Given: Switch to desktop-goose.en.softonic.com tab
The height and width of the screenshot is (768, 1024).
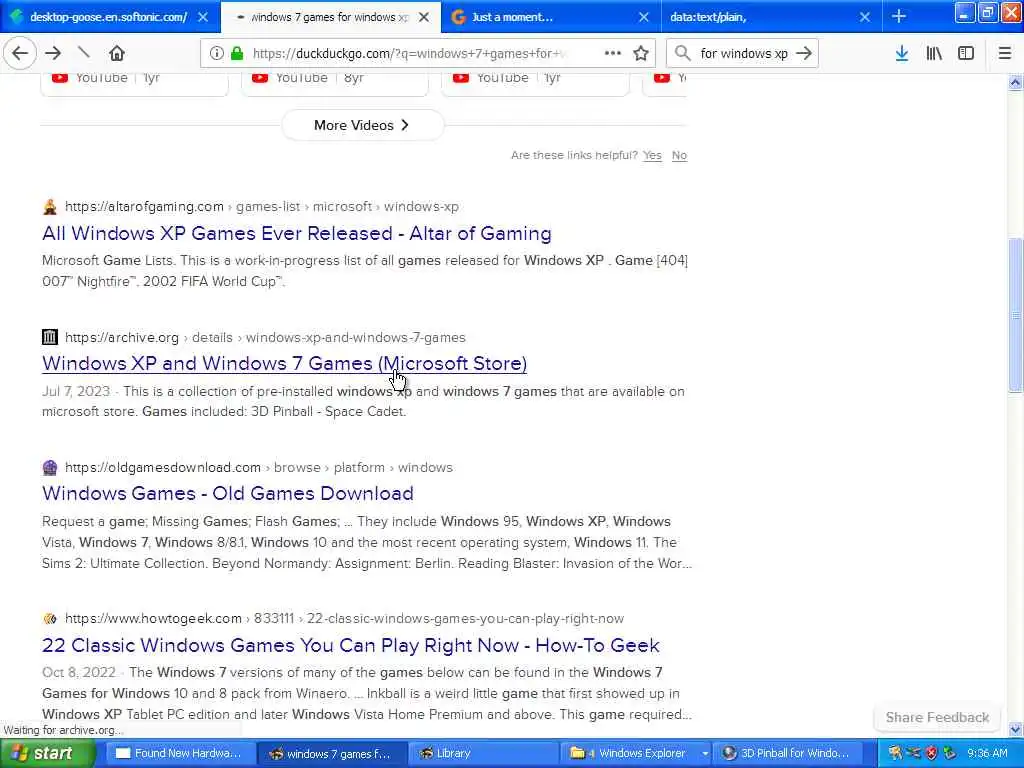Looking at the screenshot, I should [x=108, y=17].
